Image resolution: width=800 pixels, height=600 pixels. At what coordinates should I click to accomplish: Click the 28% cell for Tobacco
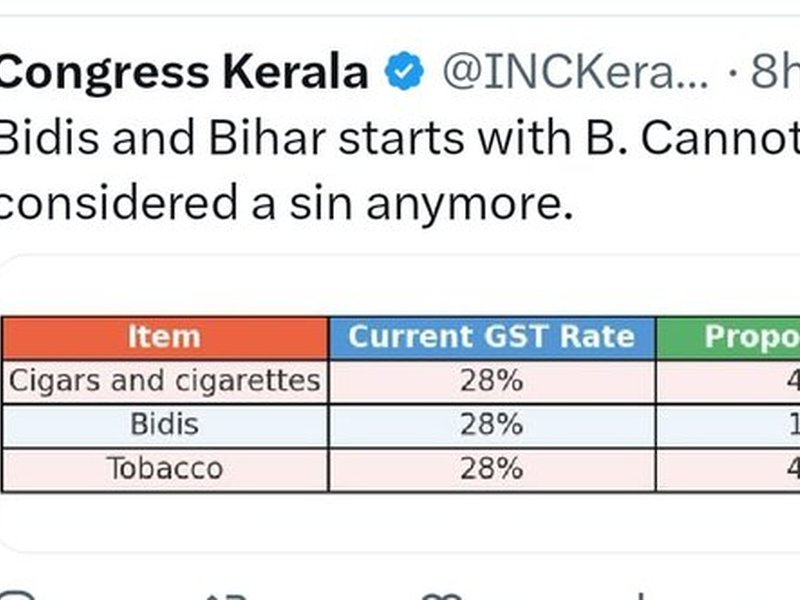point(495,467)
